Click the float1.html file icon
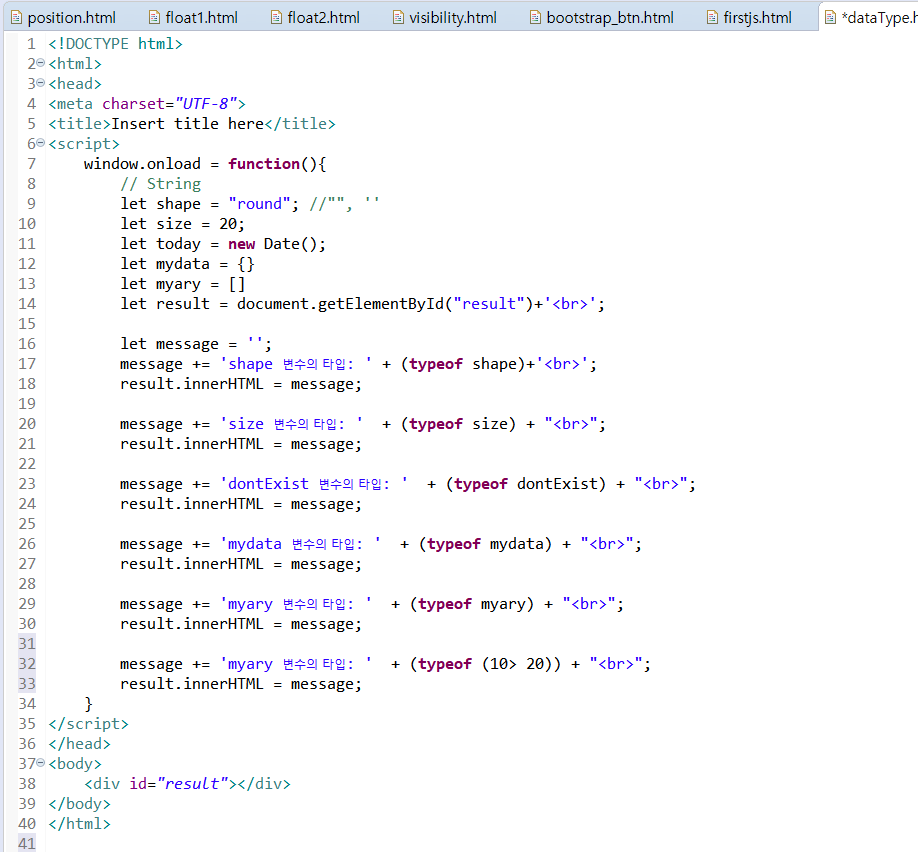The image size is (918, 852). 154,18
